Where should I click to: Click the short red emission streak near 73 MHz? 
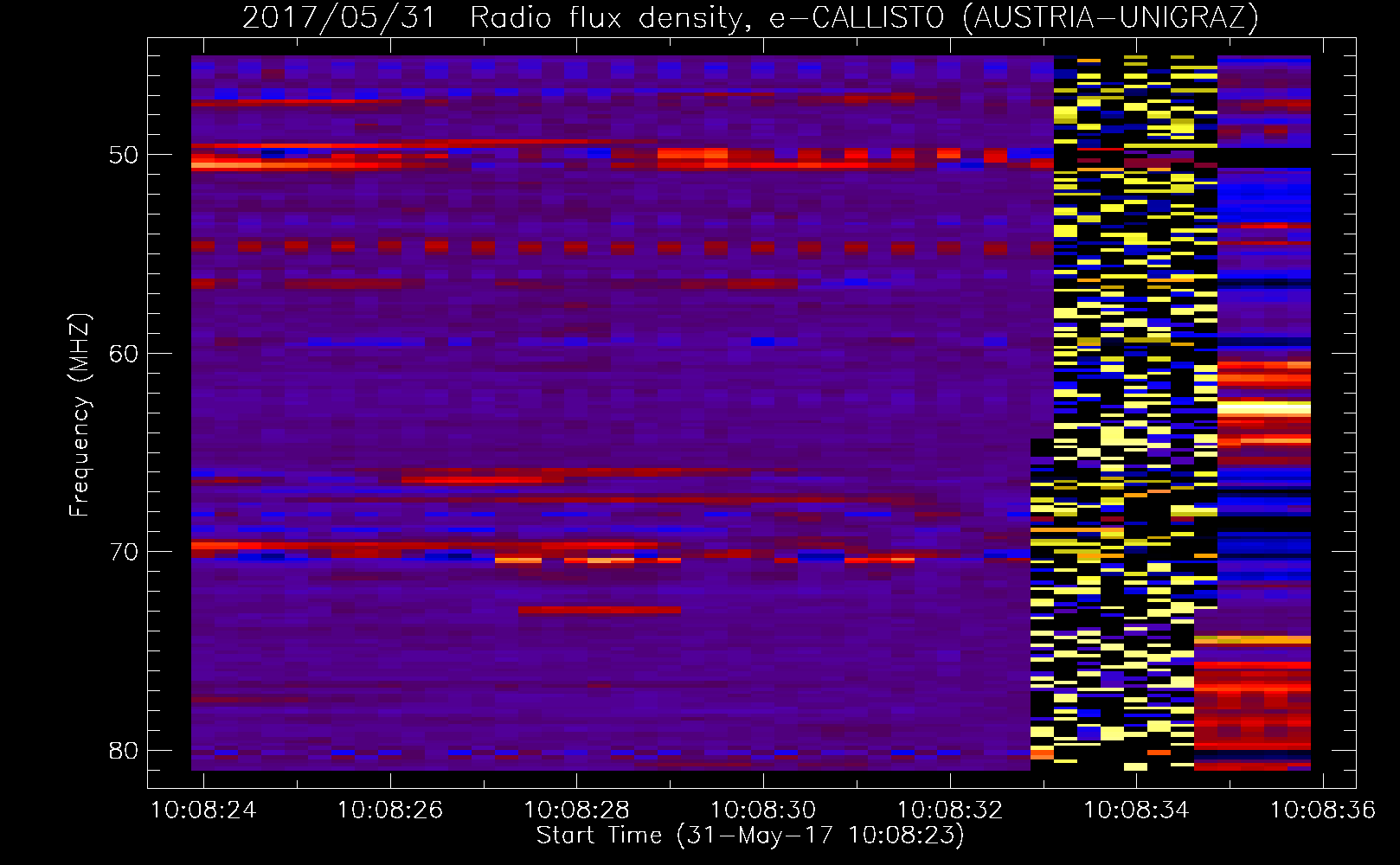click(600, 611)
